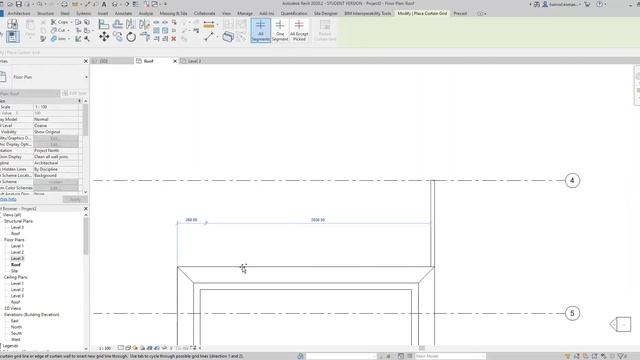Screen dimensions: 640x360
Task: Close the Properties palette
Action: pos(86,61)
